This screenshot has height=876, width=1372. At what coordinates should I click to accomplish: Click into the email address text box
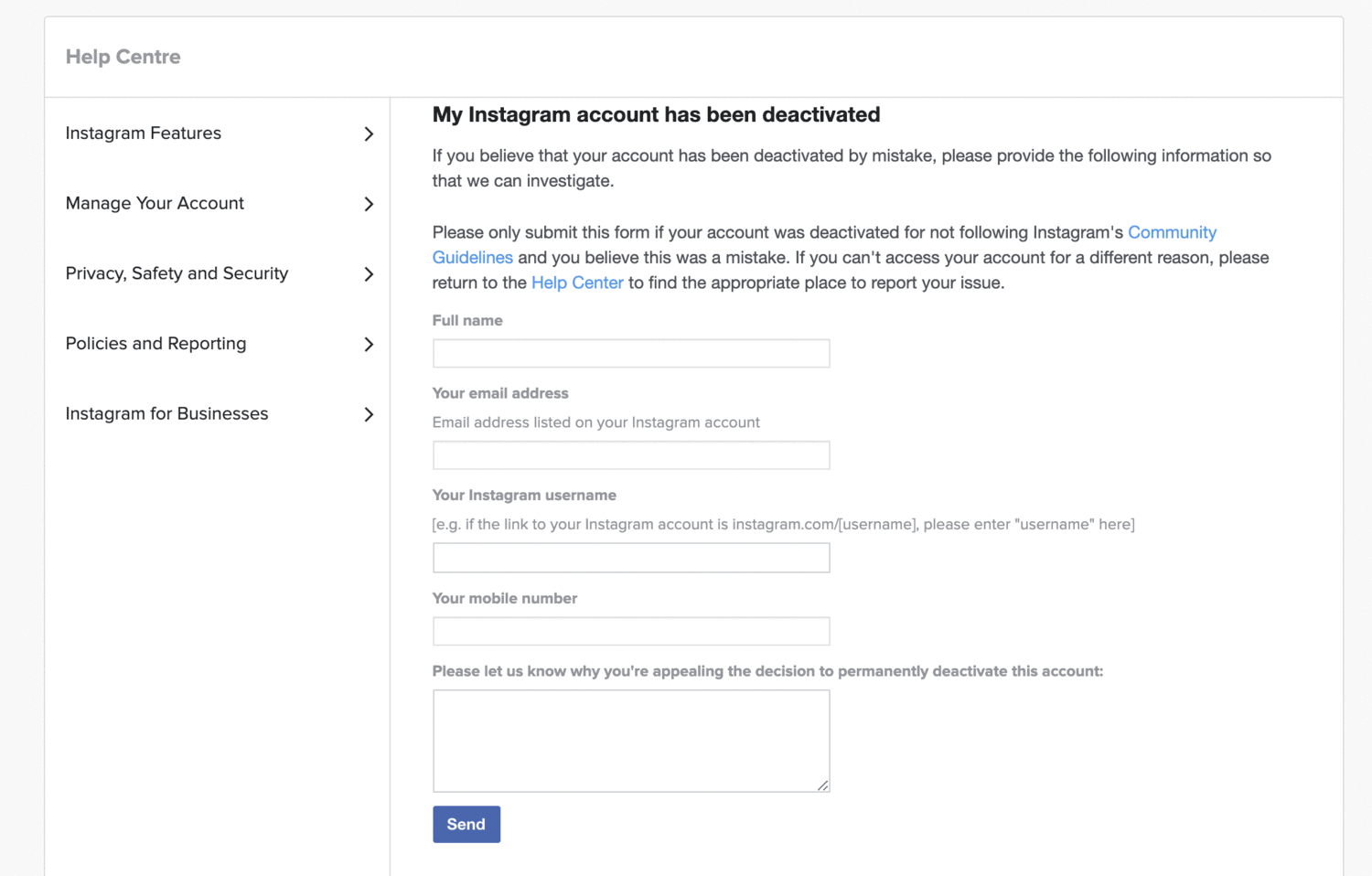[630, 455]
